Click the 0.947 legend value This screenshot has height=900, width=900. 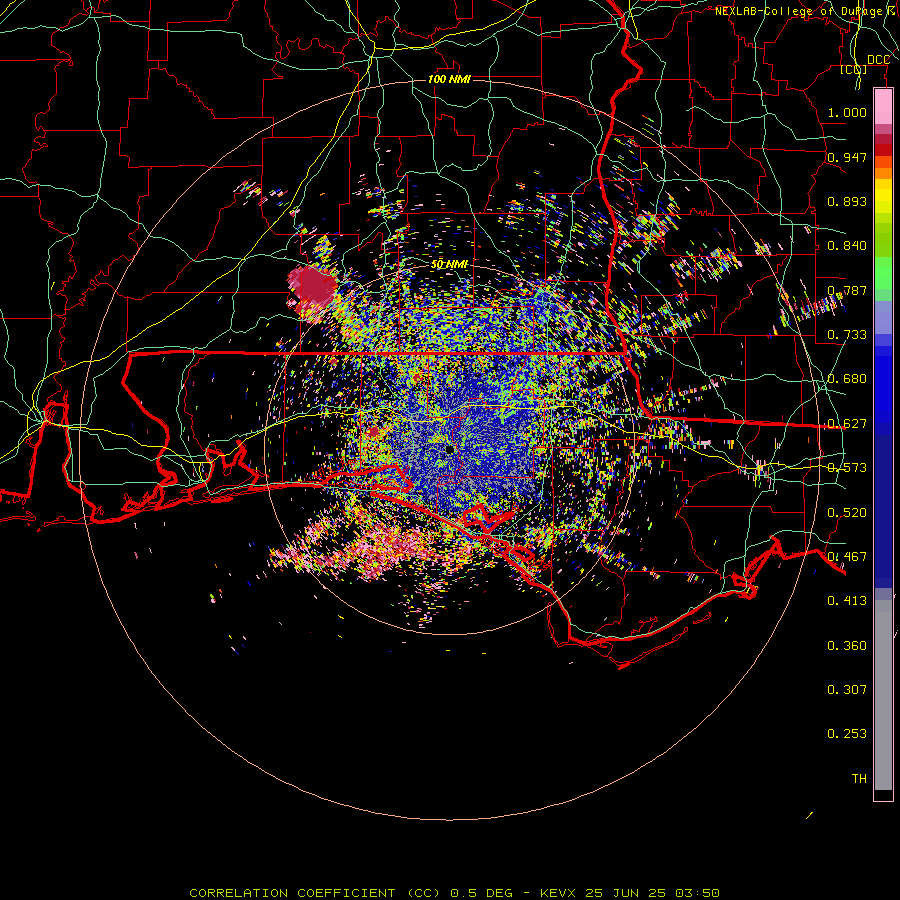847,157
